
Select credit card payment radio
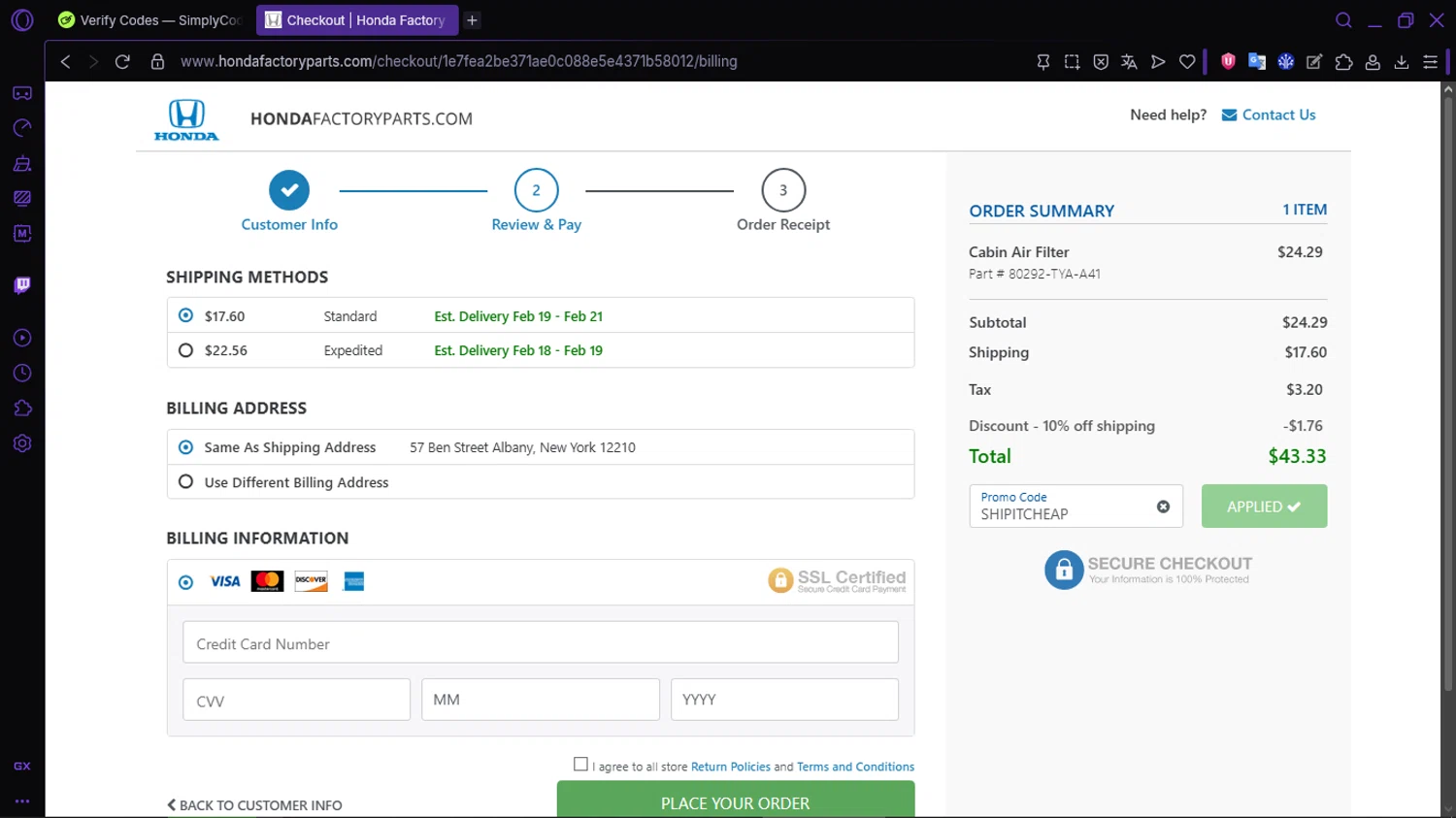click(185, 582)
